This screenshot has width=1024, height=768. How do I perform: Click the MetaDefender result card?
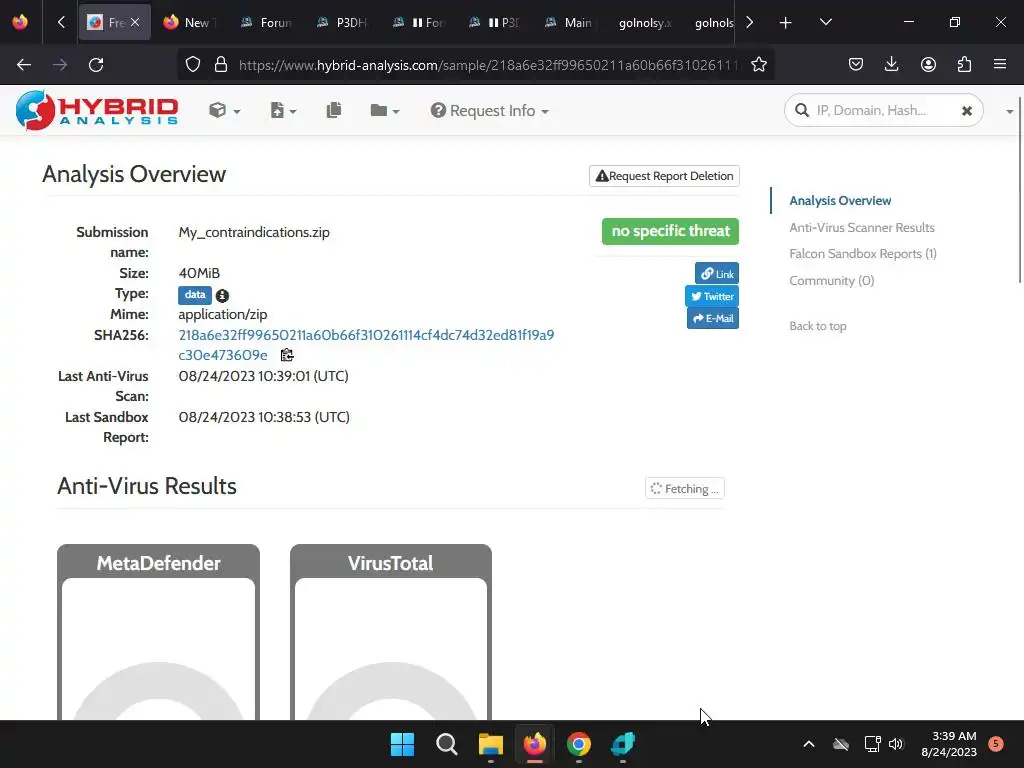click(158, 632)
